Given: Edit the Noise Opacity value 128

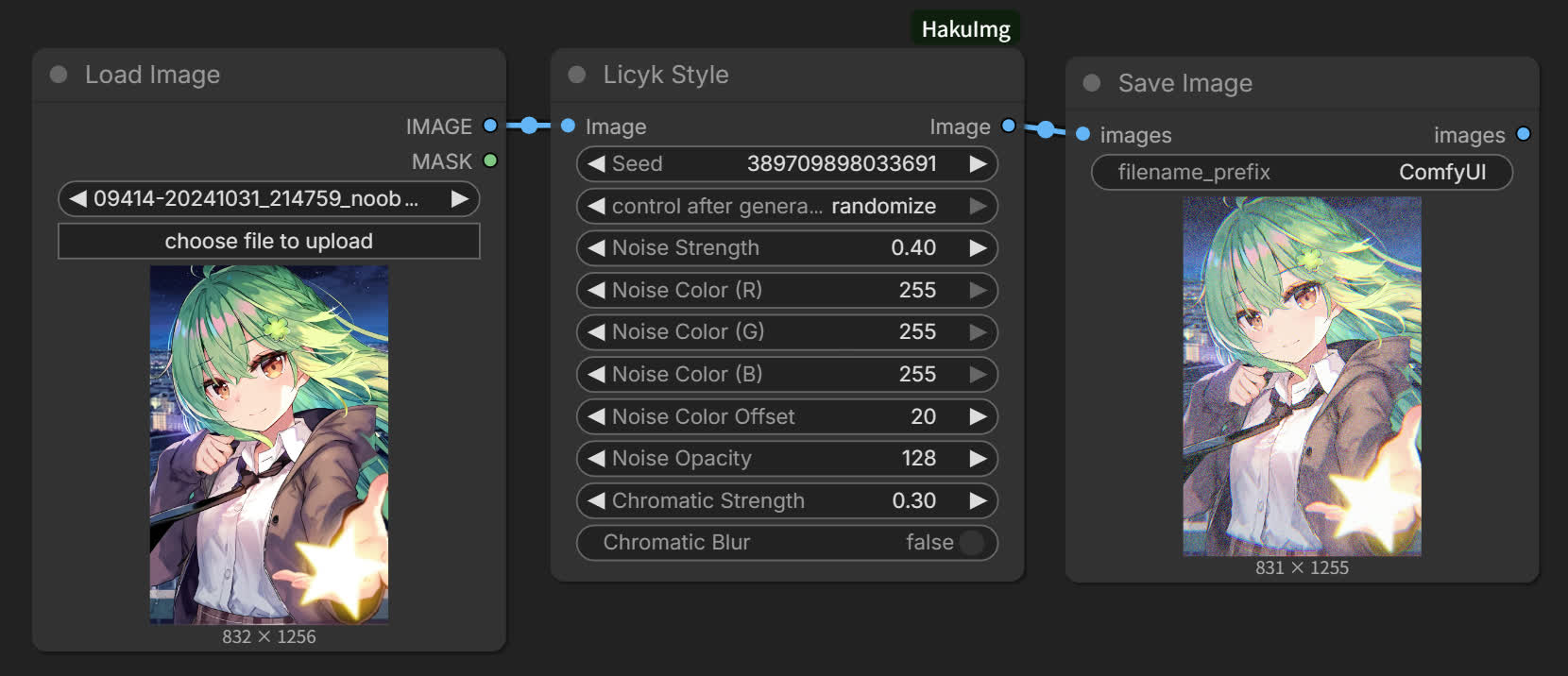Looking at the screenshot, I should pos(918,458).
